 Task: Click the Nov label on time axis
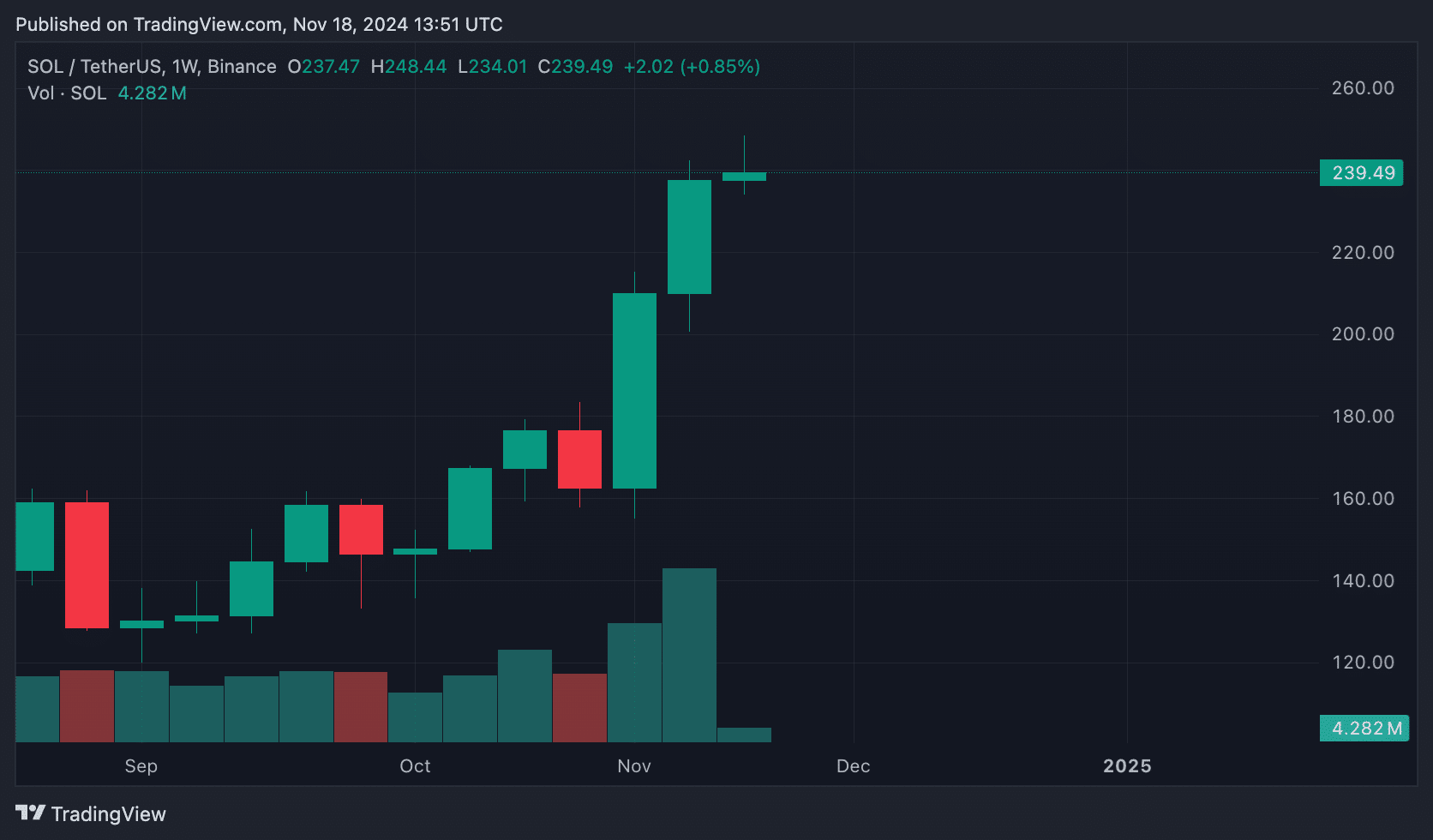tap(634, 766)
